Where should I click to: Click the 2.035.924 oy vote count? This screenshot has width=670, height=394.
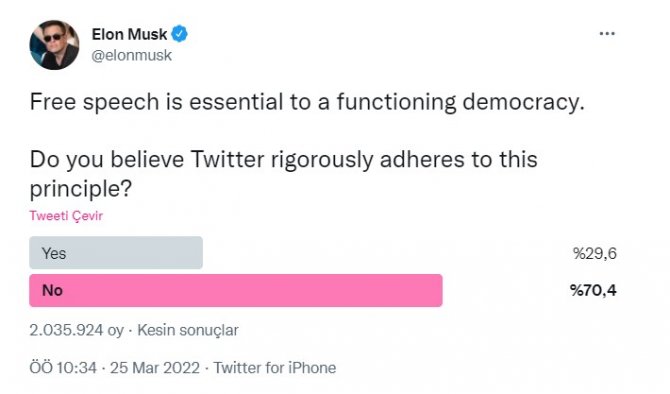coord(76,330)
